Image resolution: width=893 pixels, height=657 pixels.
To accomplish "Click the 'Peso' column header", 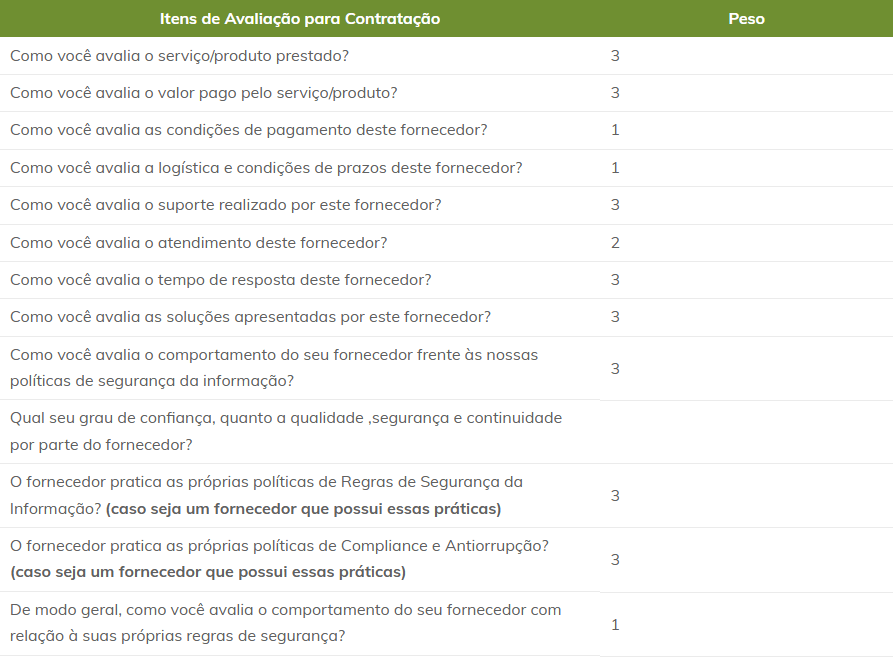I will (x=746, y=19).
